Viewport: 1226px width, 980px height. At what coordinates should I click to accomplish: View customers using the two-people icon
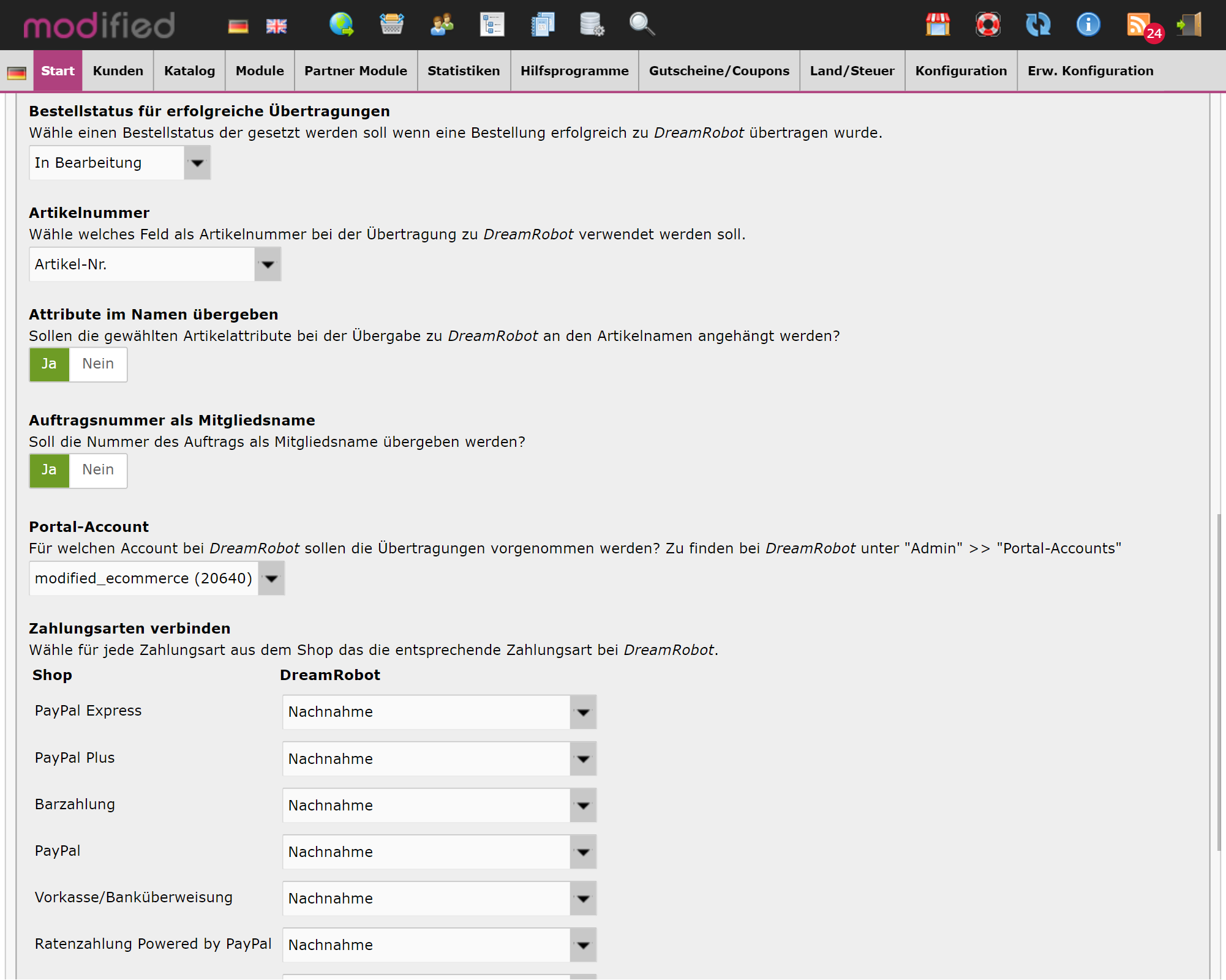pyautogui.click(x=441, y=24)
